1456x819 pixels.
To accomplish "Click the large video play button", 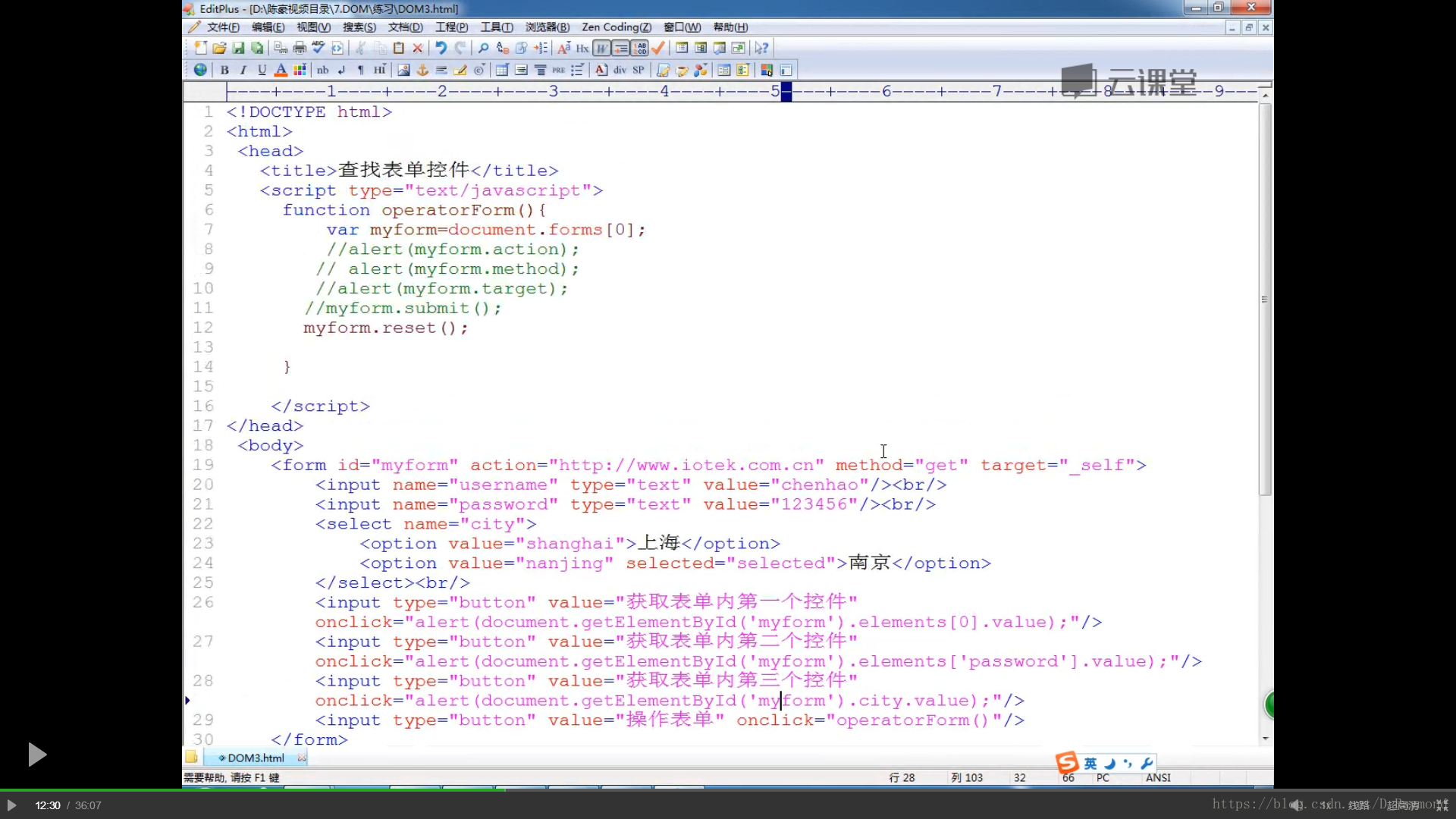I will pos(36,755).
